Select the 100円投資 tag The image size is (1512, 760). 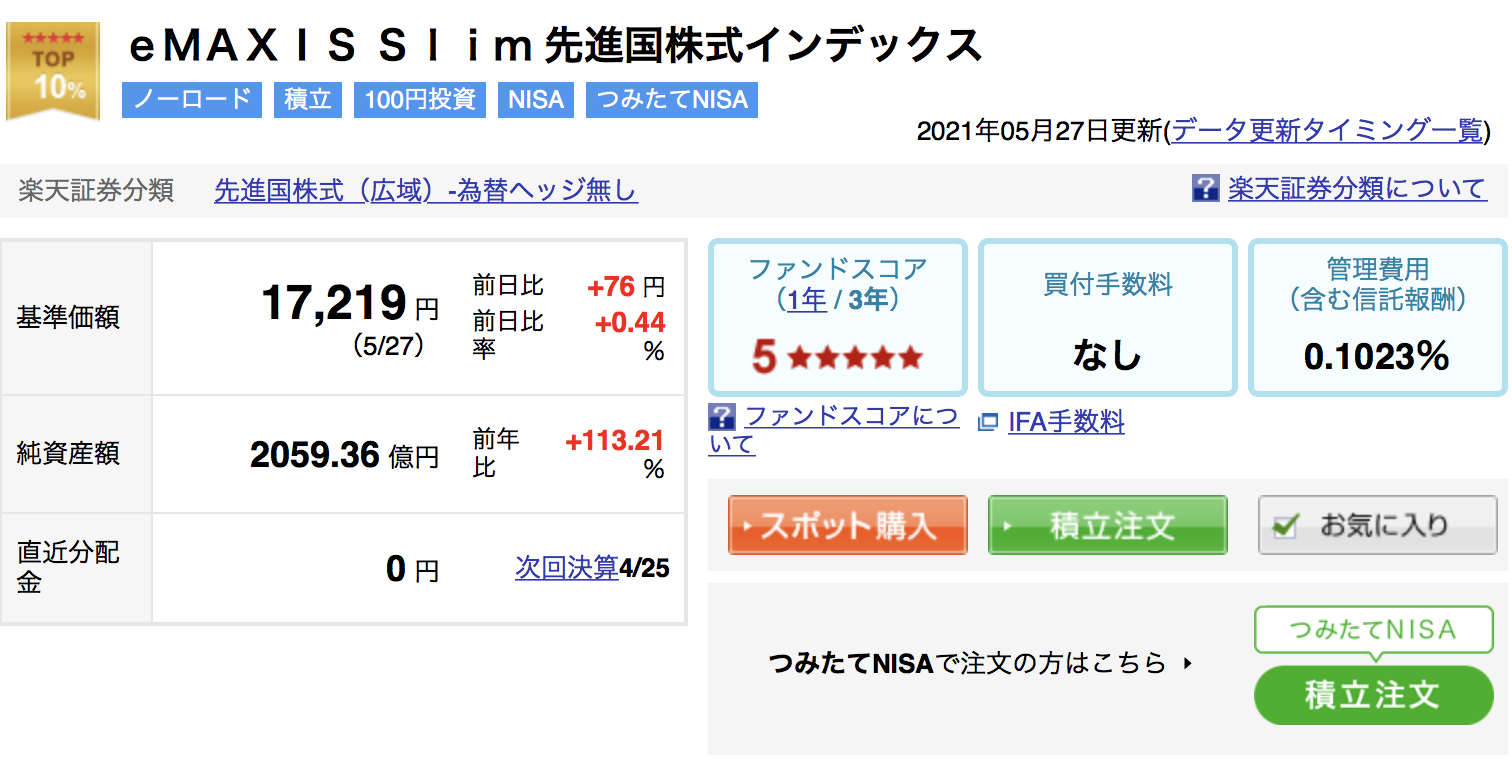click(420, 100)
